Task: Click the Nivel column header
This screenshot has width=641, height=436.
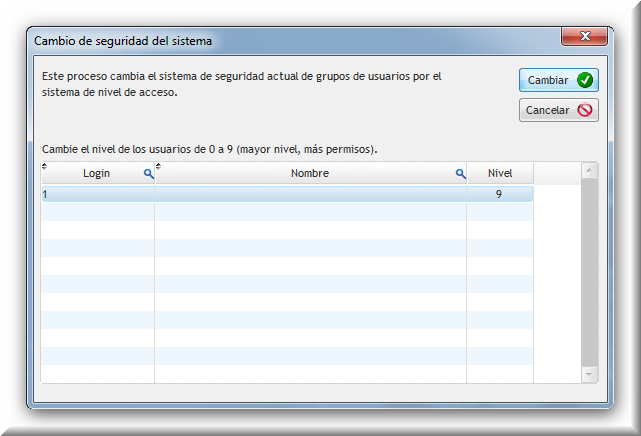Action: coord(499,174)
